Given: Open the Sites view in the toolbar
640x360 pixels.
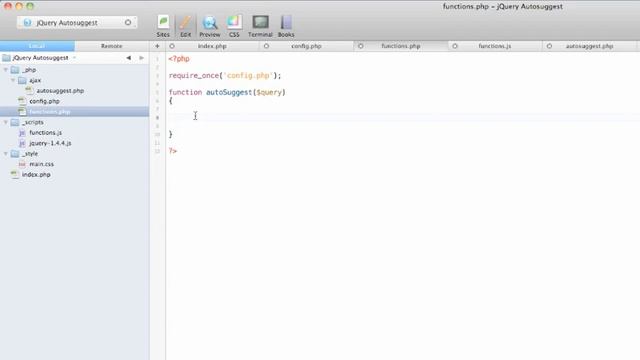Looking at the screenshot, I should coord(163,27).
